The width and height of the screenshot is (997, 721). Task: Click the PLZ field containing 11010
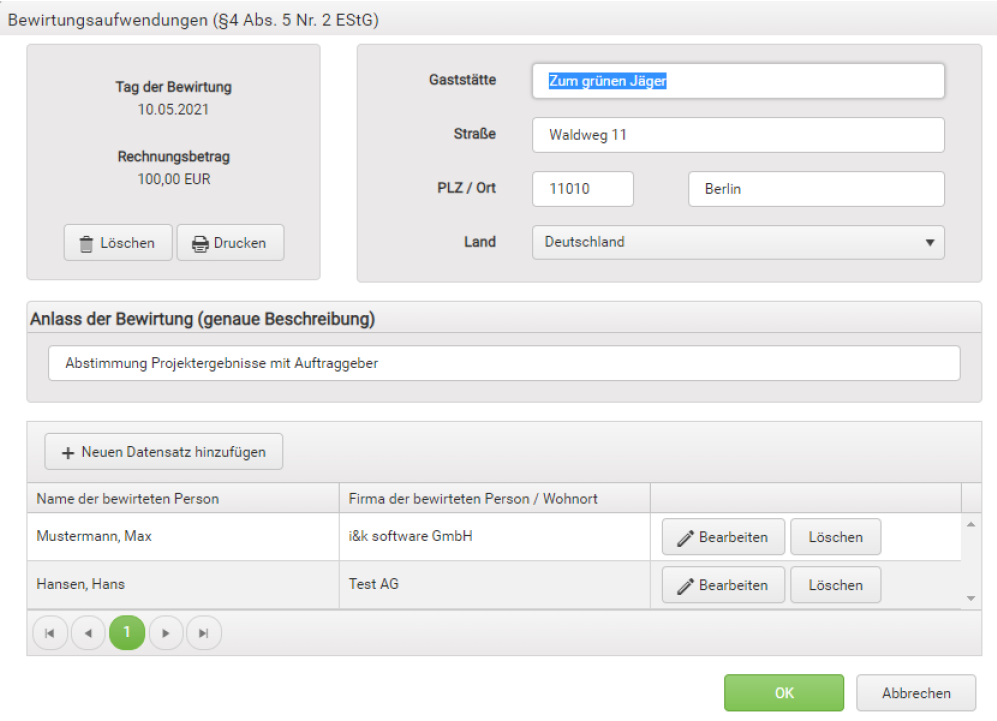(x=582, y=189)
